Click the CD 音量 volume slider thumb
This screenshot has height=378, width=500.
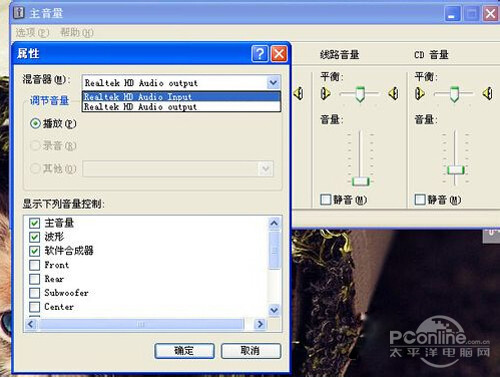[455, 170]
